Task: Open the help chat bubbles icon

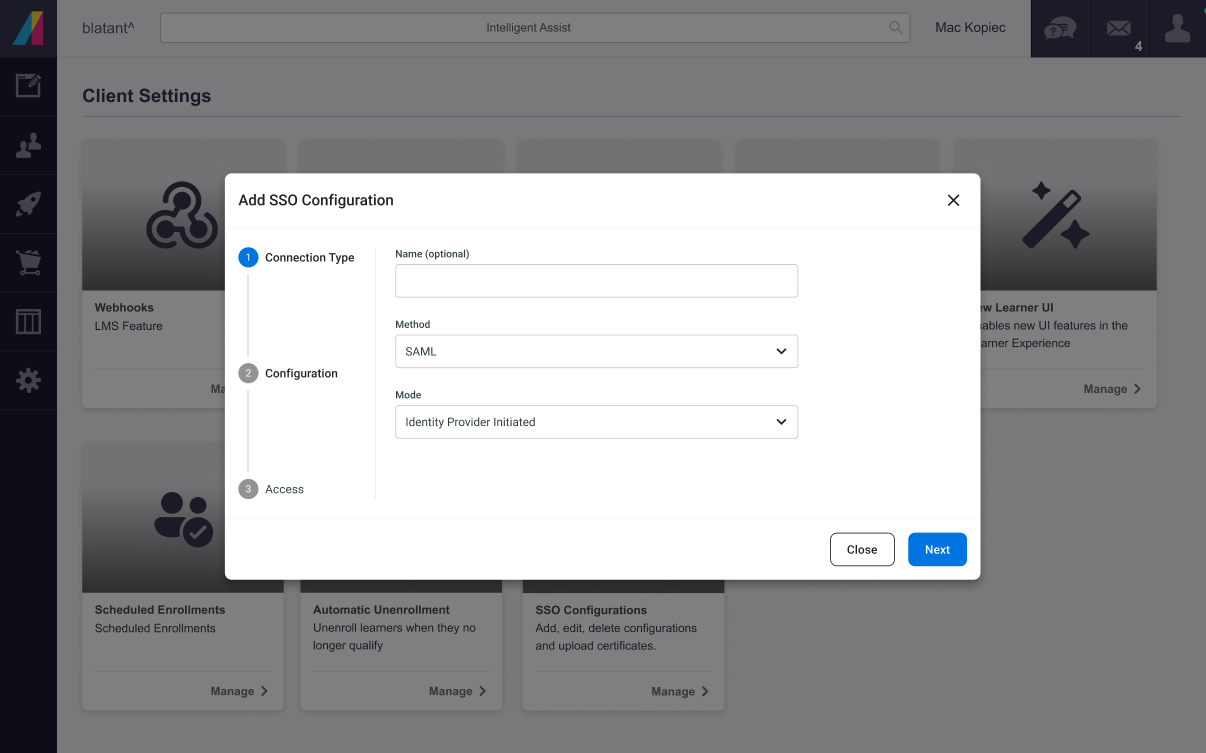Action: (1060, 29)
